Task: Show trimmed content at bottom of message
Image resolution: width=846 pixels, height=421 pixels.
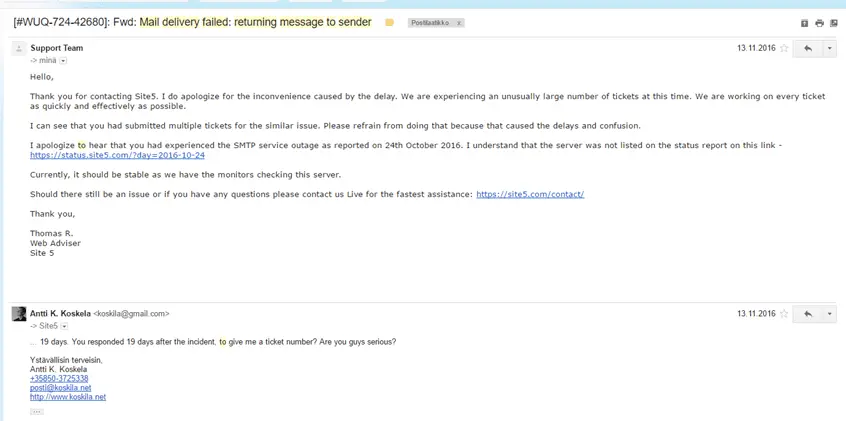Action: click(x=37, y=411)
